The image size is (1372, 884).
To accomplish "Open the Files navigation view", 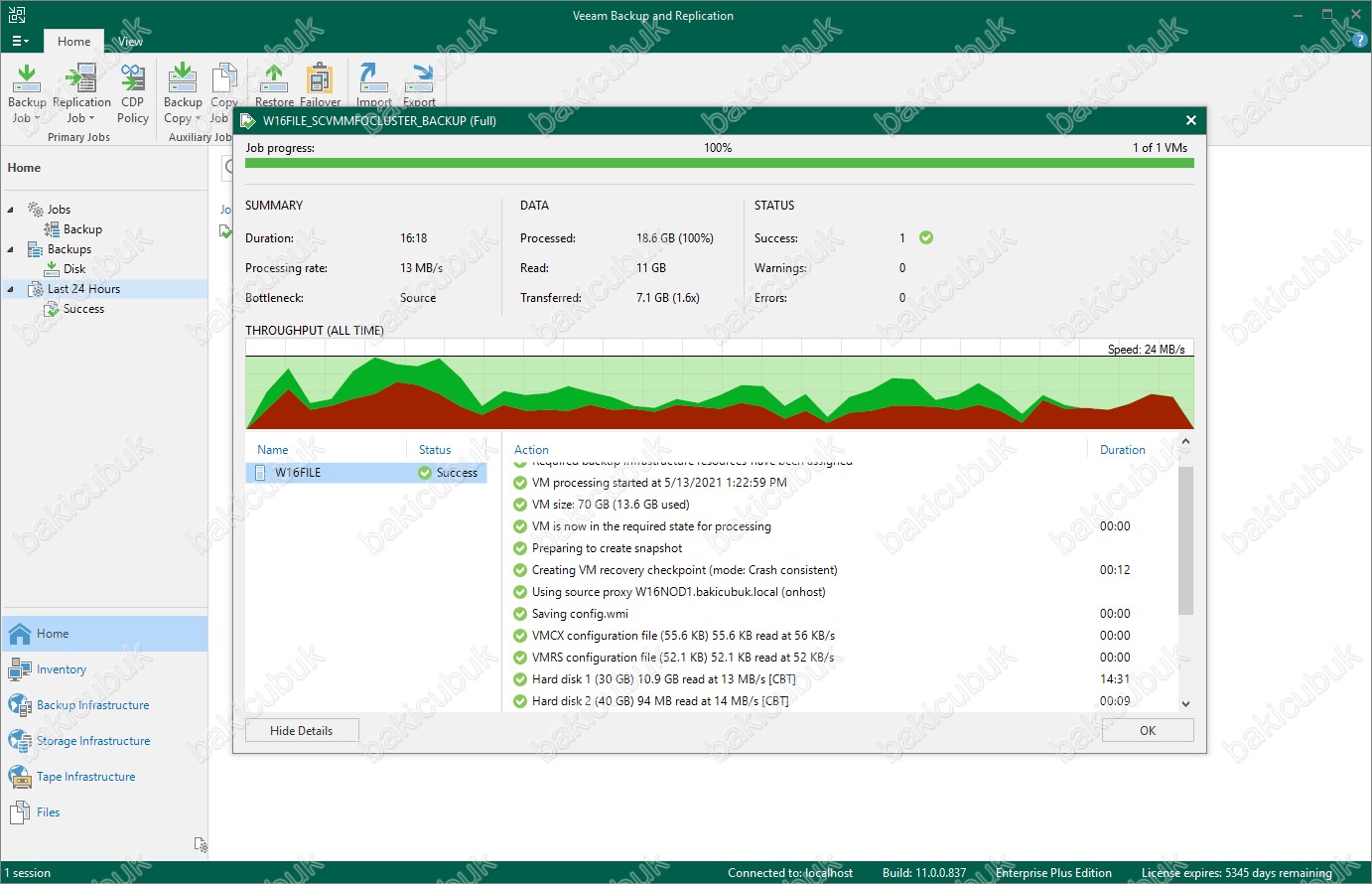I will [104, 812].
